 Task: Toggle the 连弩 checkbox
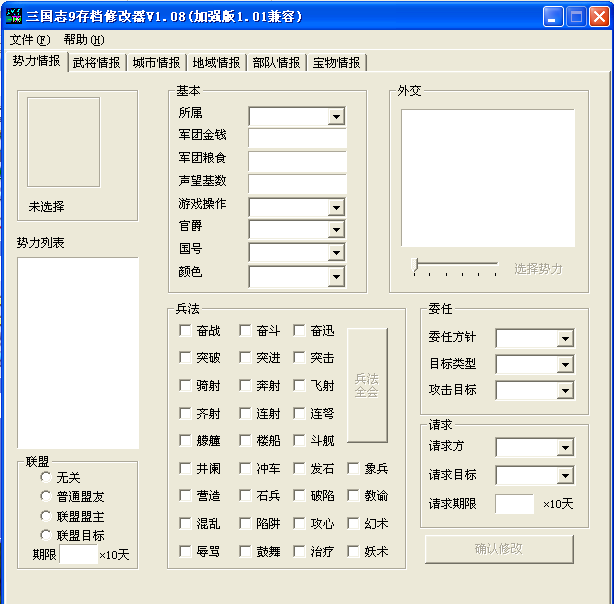(x=299, y=413)
